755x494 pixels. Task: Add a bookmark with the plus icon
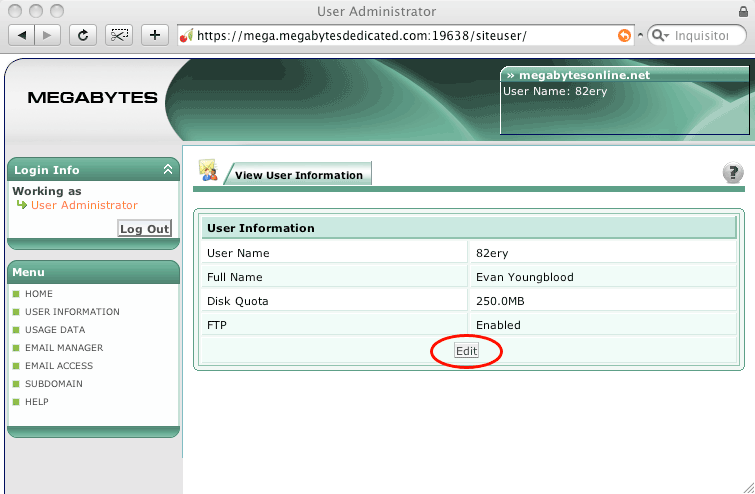click(x=155, y=35)
